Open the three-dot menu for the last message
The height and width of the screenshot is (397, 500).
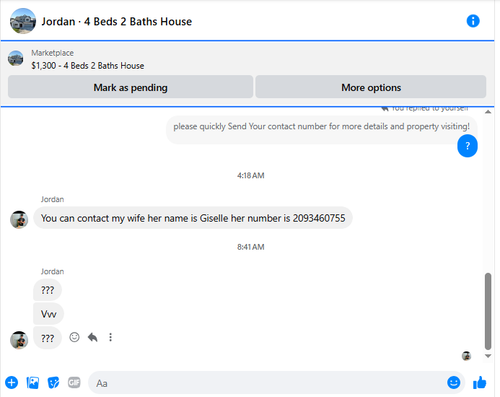[110, 337]
